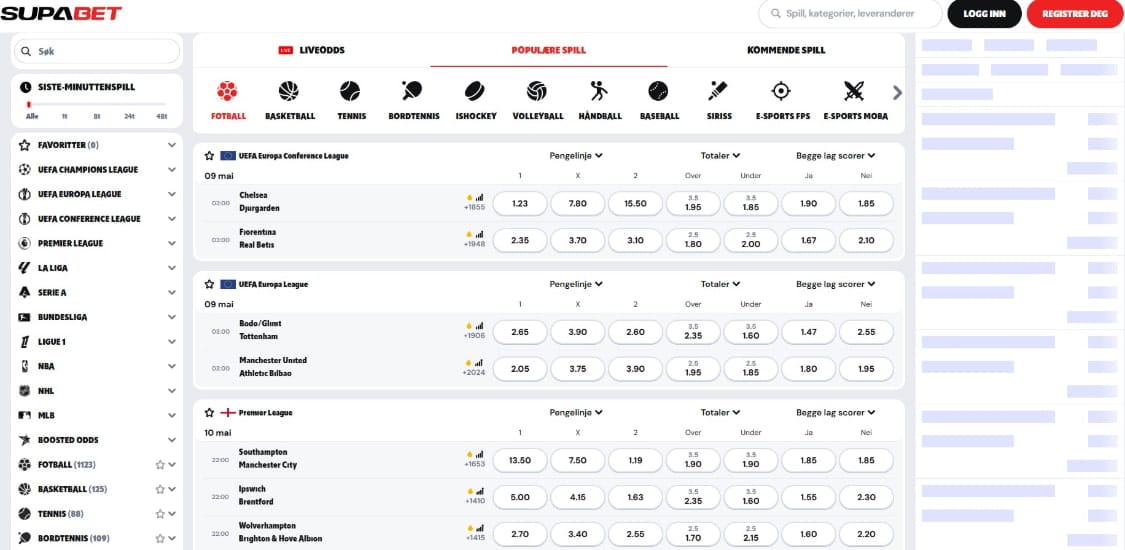
Task: Click the Premier League logo in sidebar
Action: coord(25,243)
